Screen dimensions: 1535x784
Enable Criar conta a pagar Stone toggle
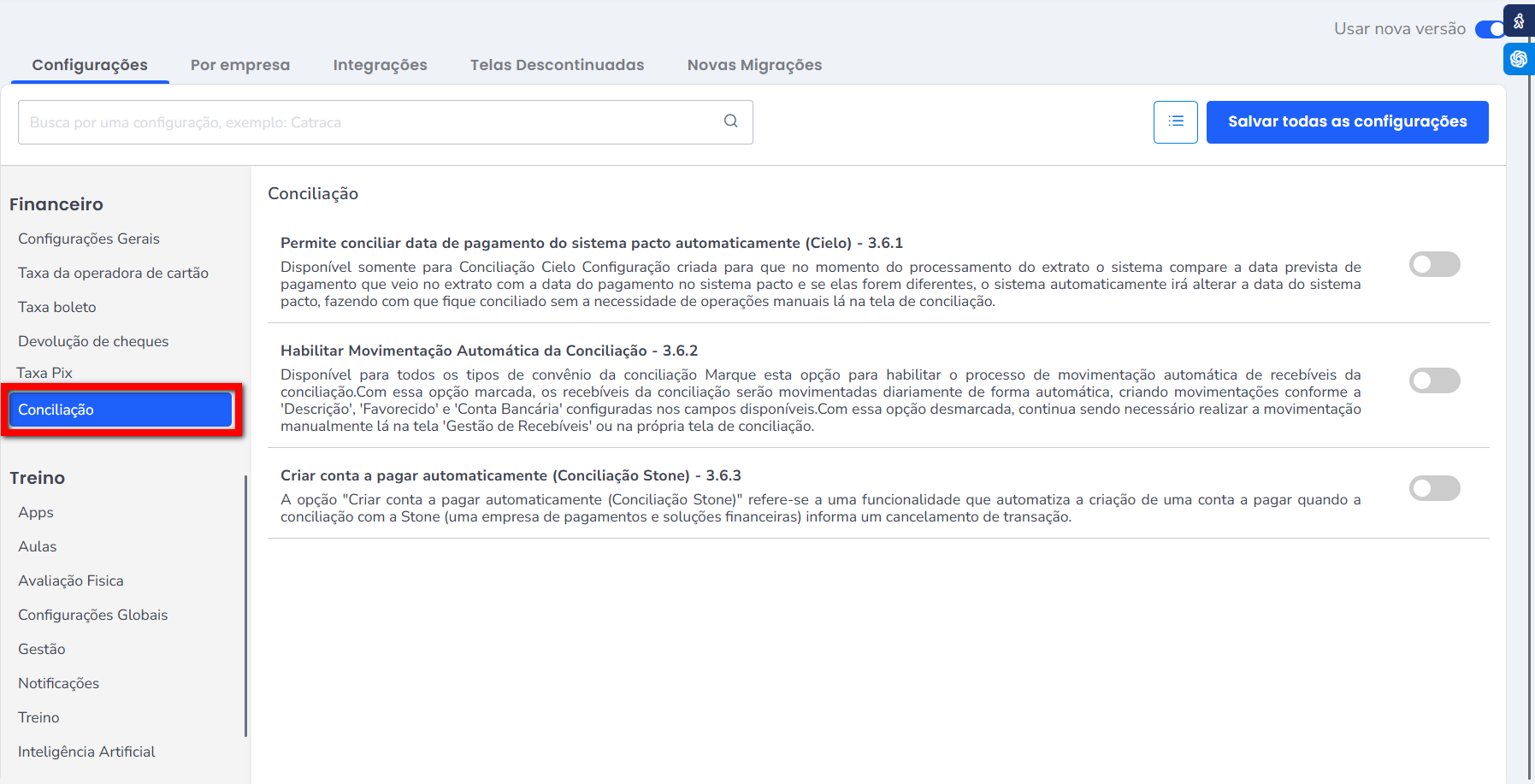pyautogui.click(x=1434, y=488)
